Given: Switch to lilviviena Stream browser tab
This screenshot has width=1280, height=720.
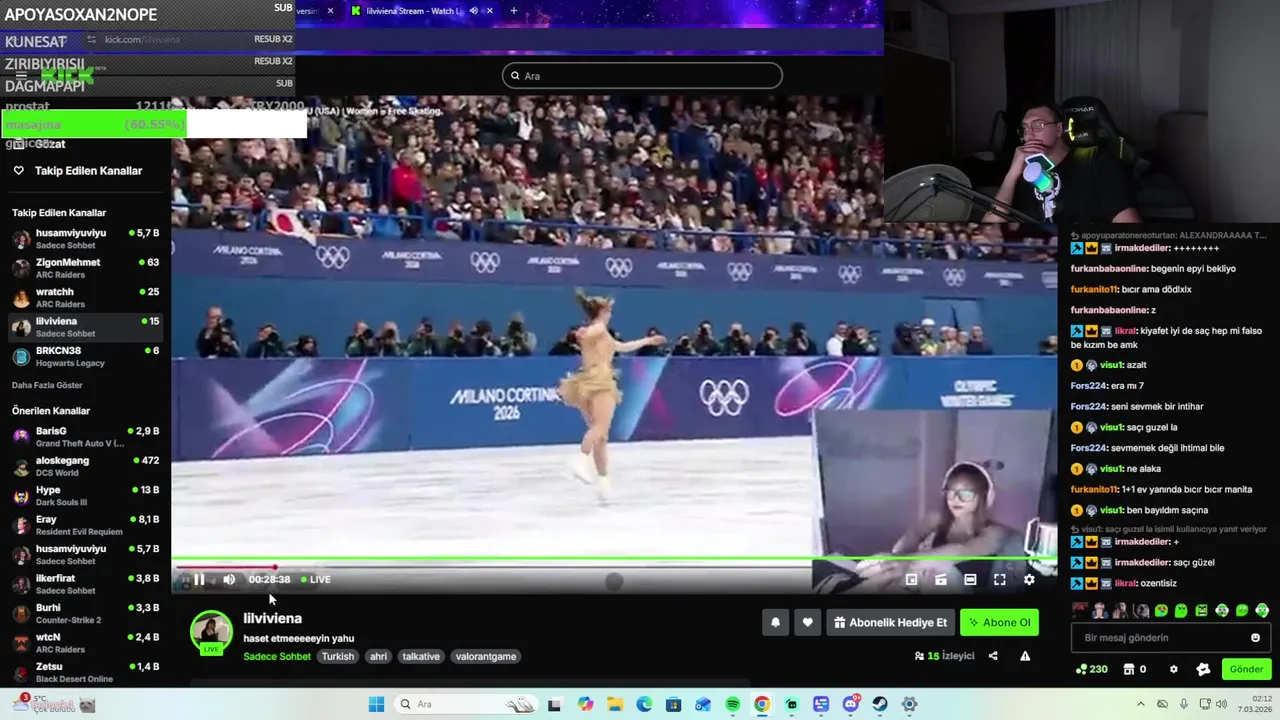Looking at the screenshot, I should pos(415,11).
